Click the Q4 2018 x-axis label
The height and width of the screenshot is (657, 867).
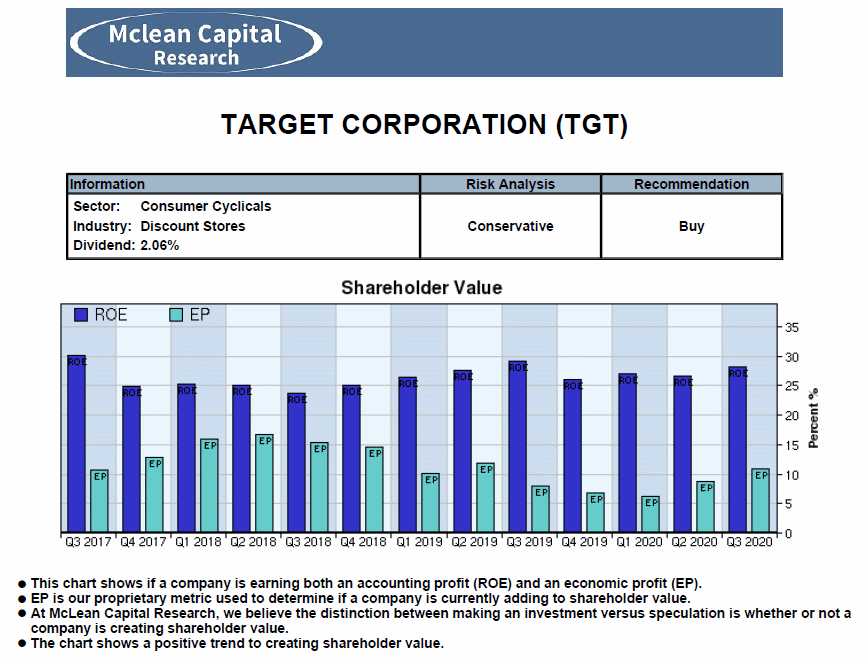(363, 542)
